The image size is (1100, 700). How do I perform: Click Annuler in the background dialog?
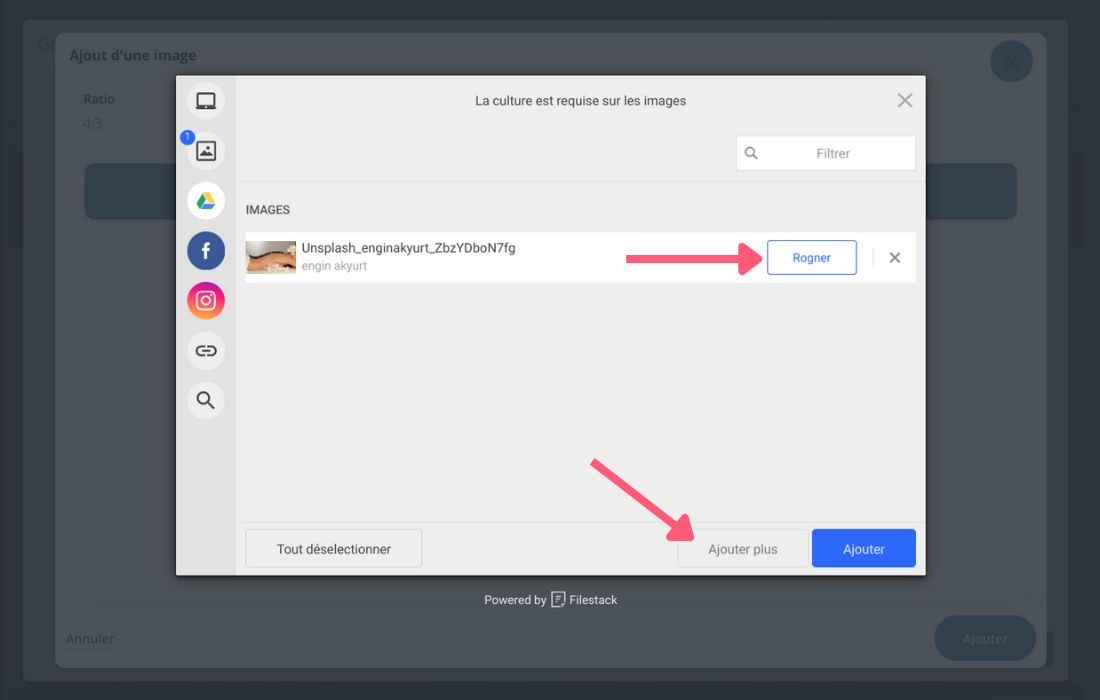pyautogui.click(x=90, y=639)
